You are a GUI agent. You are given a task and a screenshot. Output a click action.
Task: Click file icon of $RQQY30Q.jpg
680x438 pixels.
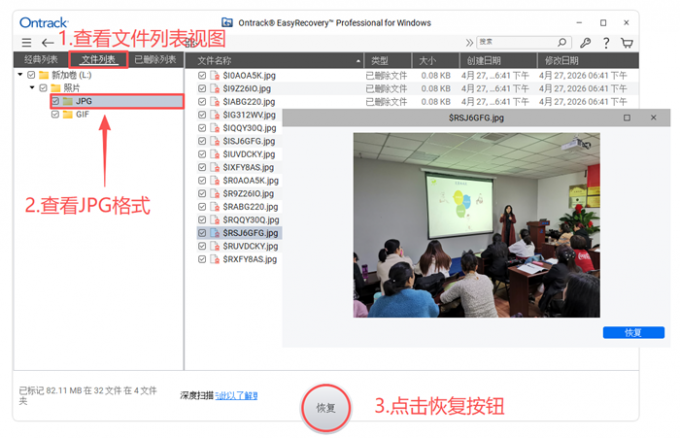[x=215, y=220]
